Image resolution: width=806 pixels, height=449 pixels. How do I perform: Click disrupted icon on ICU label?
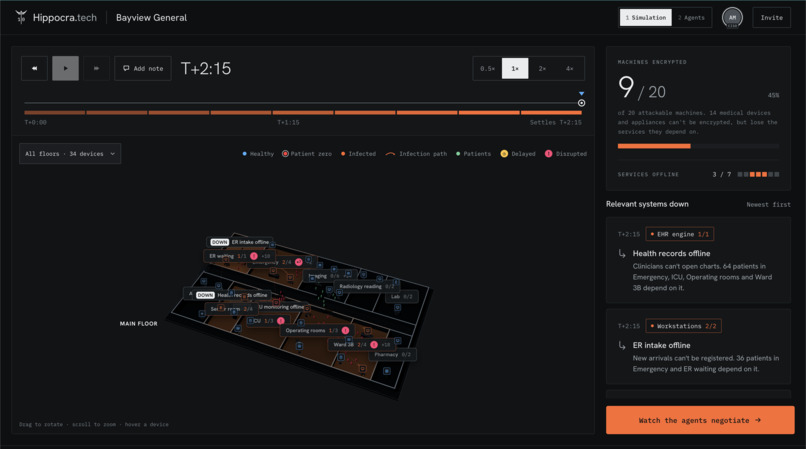point(281,321)
